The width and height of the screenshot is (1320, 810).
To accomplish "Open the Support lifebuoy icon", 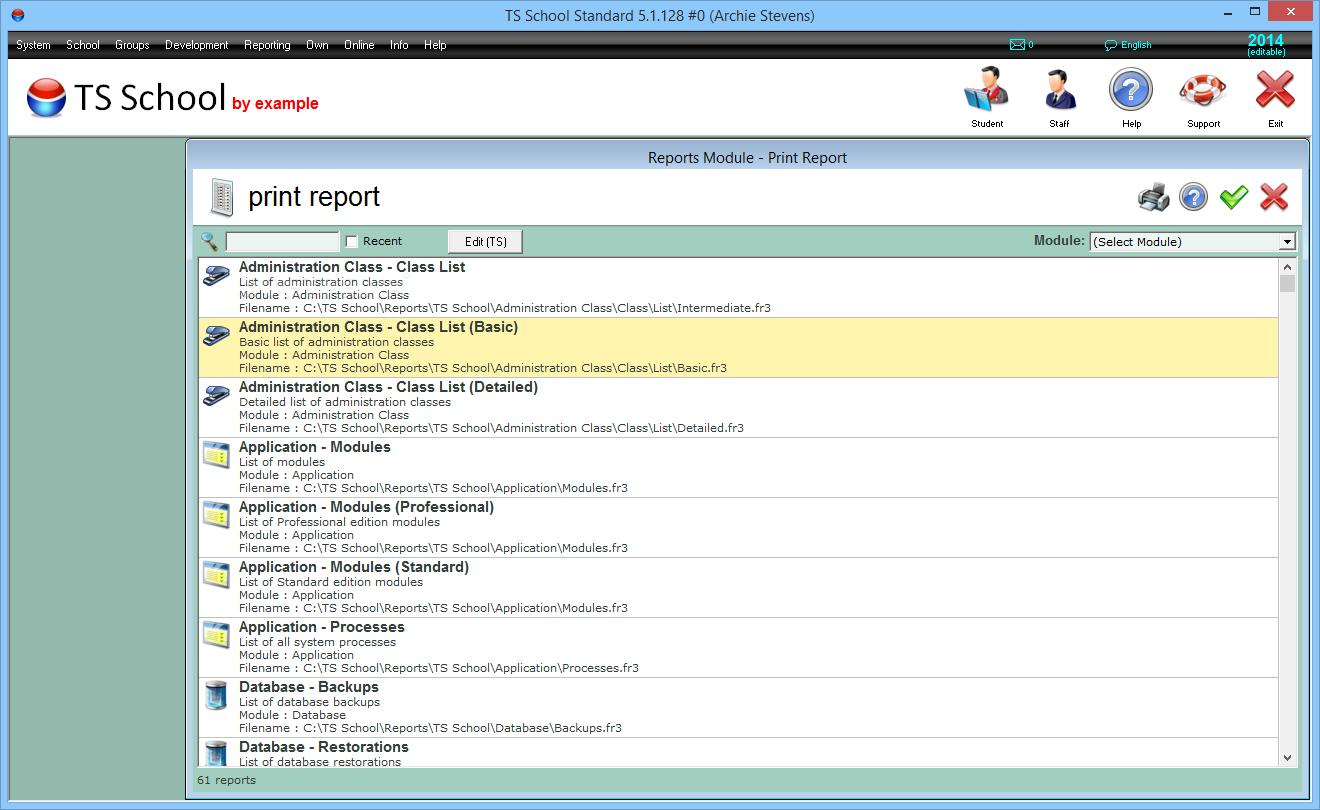I will pos(1203,90).
